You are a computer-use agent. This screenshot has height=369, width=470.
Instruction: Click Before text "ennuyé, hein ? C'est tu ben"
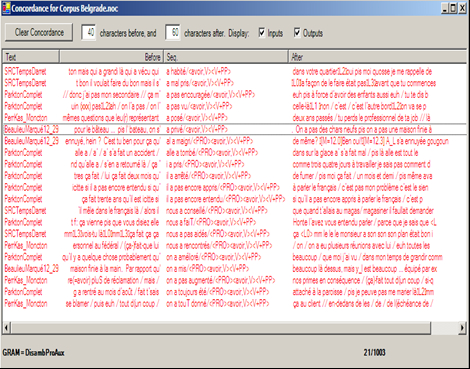tap(112, 141)
